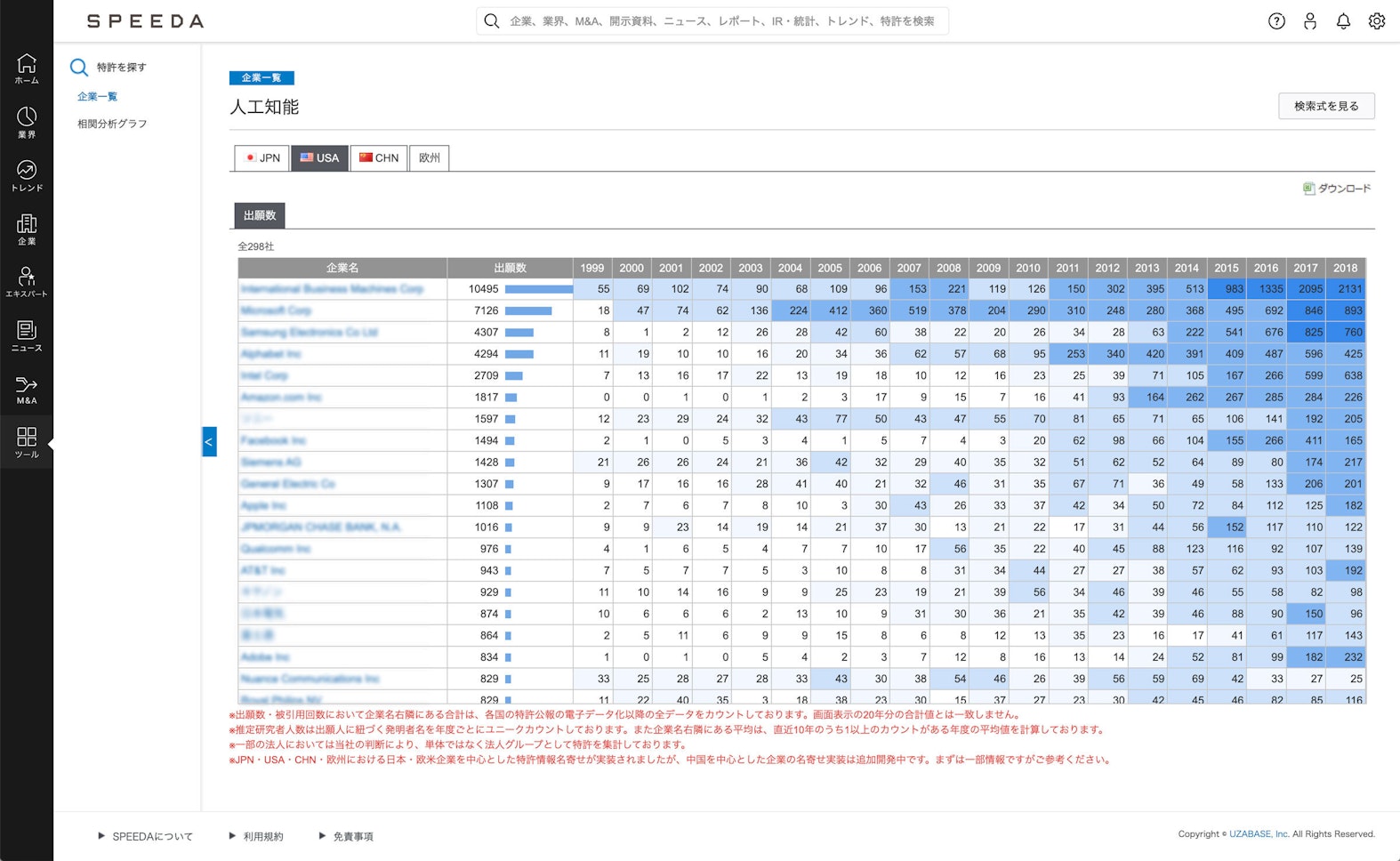Open the M&A sidebar icon
This screenshot has height=861, width=1400.
(x=27, y=389)
